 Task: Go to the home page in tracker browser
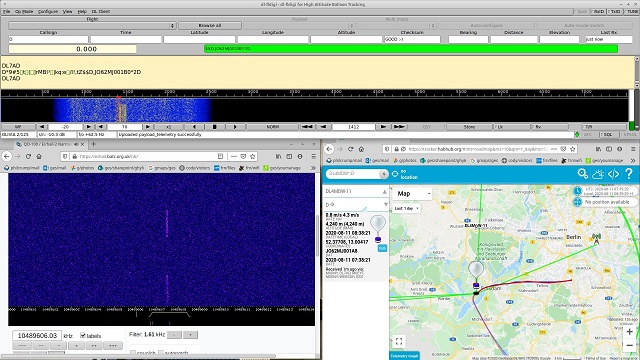pyautogui.click(x=361, y=149)
